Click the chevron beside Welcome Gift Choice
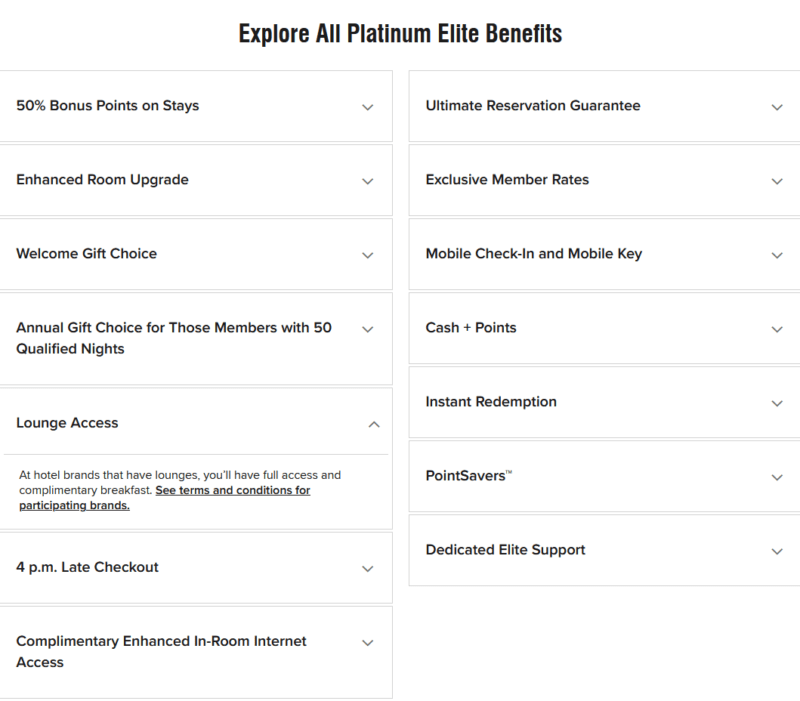The image size is (800, 701). click(368, 254)
